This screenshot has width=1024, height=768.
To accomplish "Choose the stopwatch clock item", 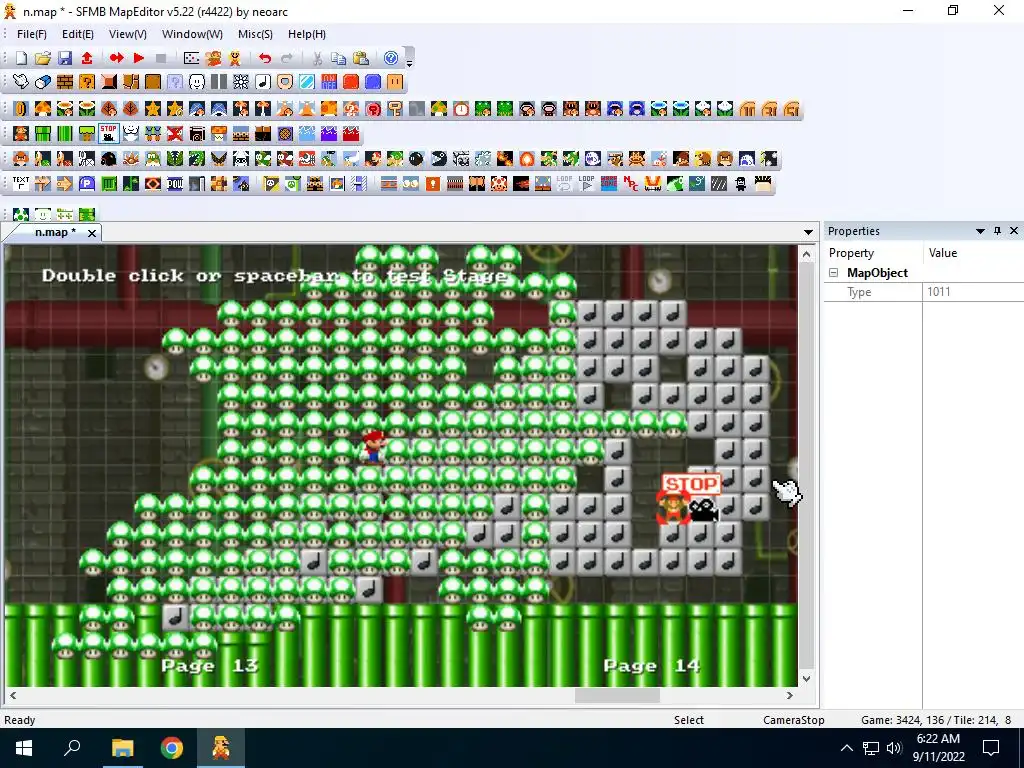I will (461, 108).
